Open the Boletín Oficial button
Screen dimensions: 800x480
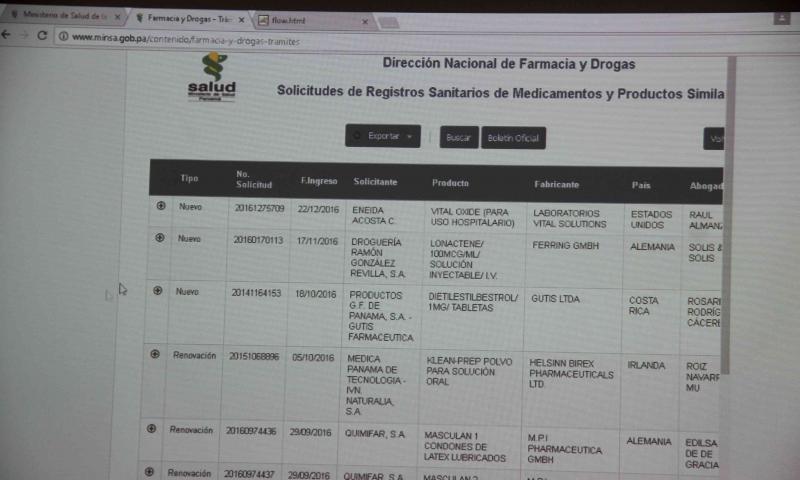pos(513,138)
